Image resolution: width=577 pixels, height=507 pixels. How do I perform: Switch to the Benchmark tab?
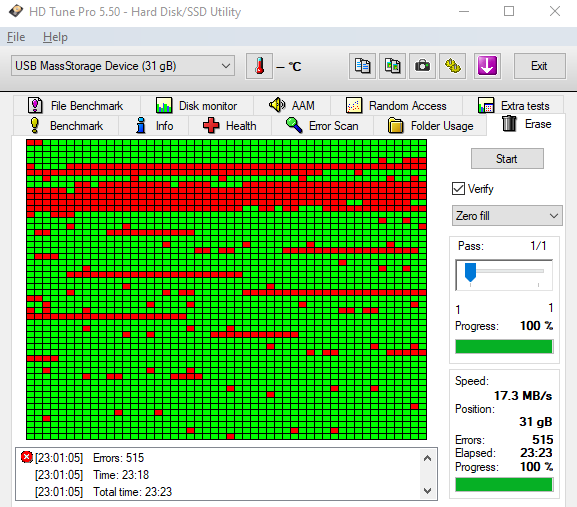click(x=66, y=125)
